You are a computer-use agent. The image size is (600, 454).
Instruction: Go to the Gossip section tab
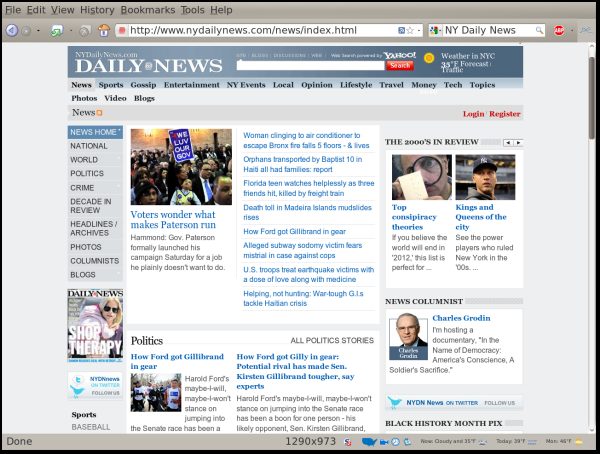143,85
